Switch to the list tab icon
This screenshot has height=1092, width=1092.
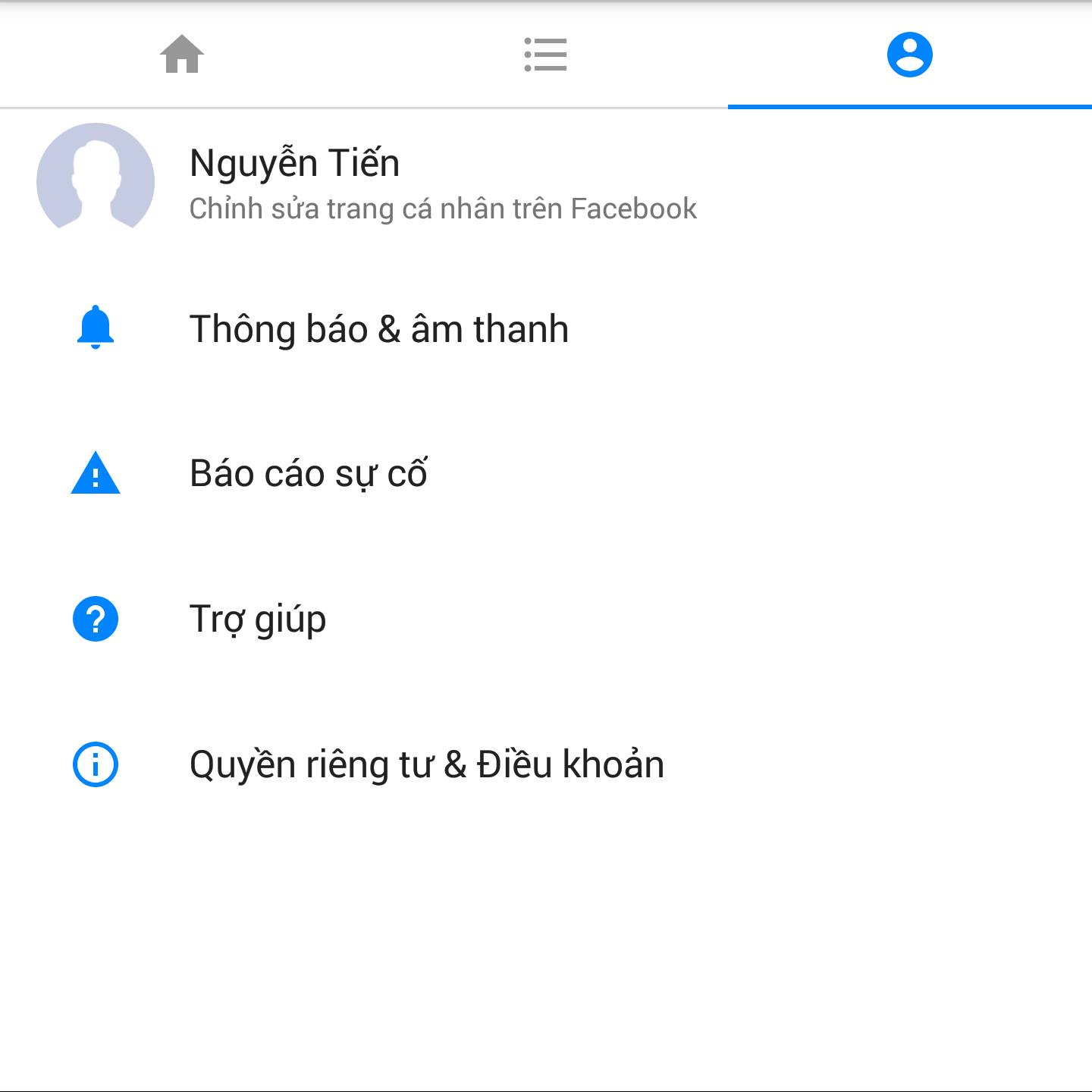click(545, 55)
